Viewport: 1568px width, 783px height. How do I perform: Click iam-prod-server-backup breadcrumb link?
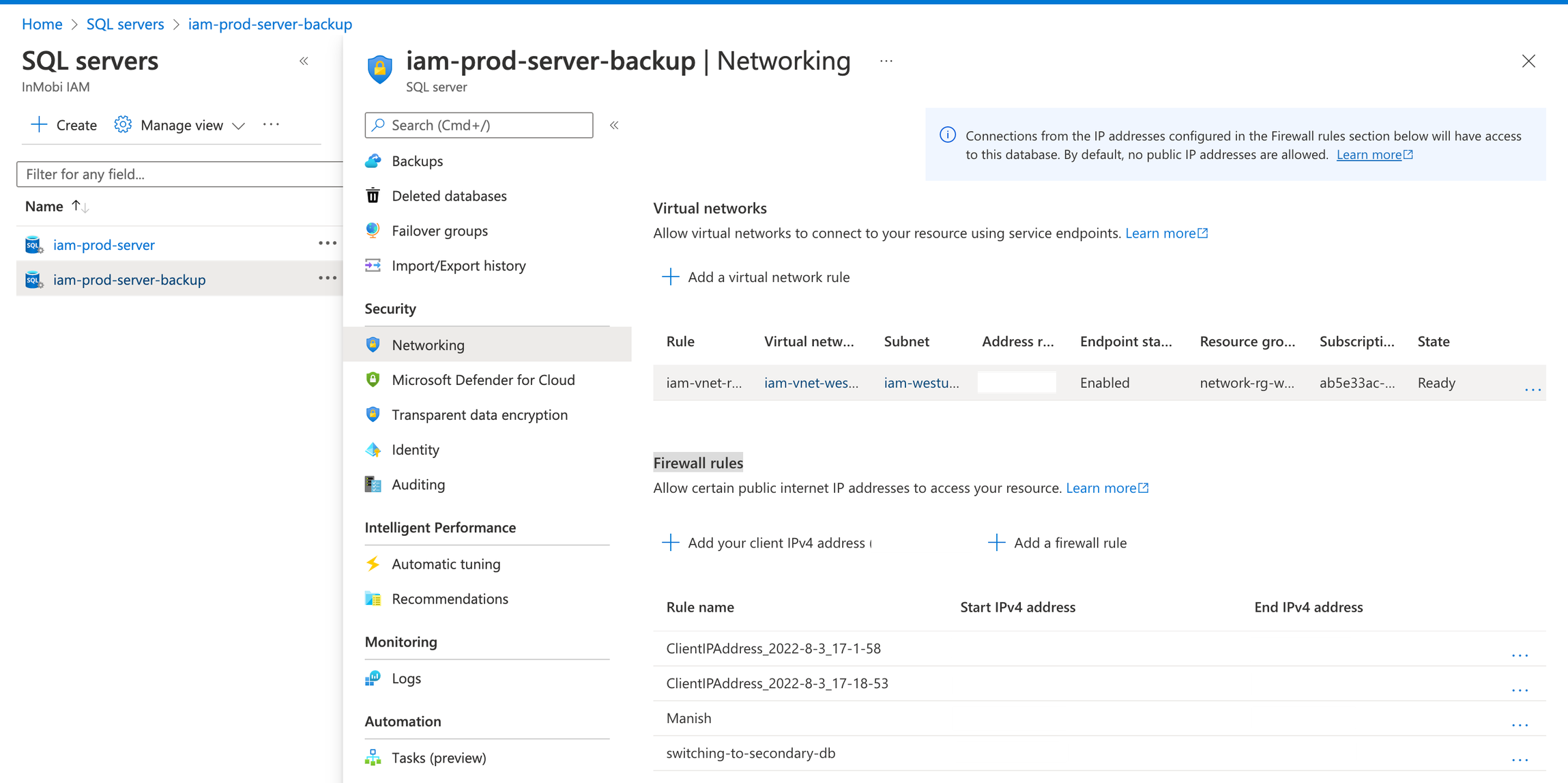tap(270, 24)
